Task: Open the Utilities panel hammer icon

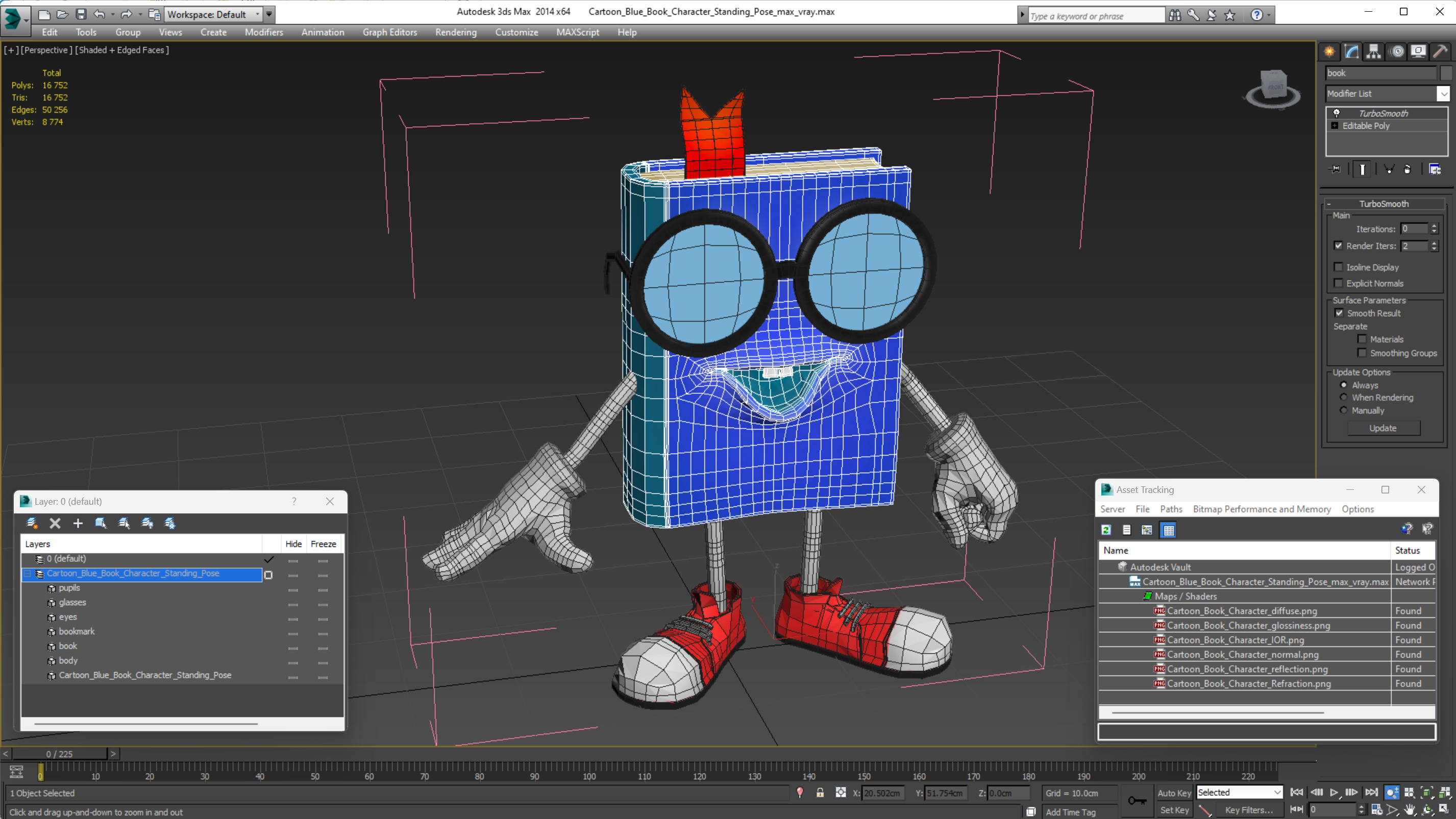Action: [1440, 52]
